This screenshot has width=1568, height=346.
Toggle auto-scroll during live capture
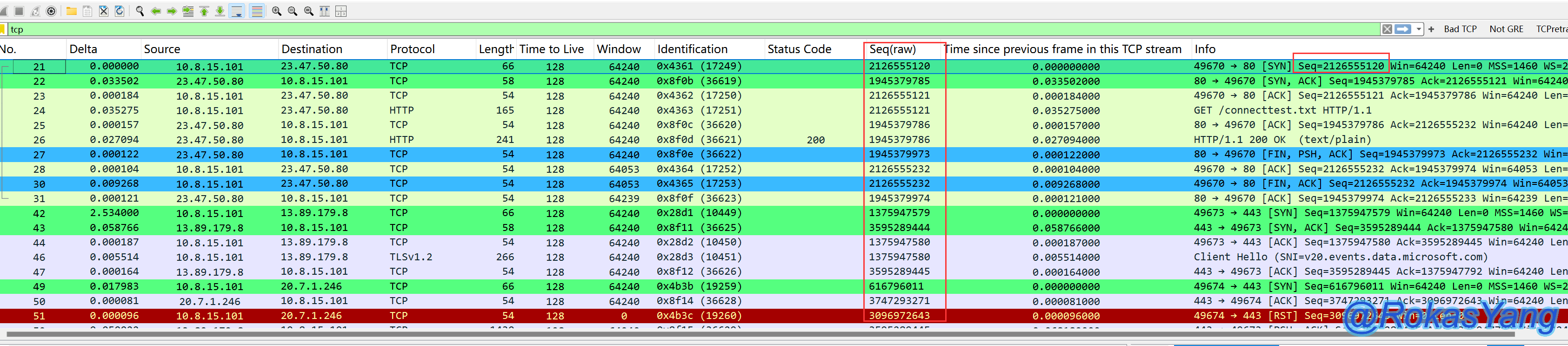pyautogui.click(x=237, y=11)
